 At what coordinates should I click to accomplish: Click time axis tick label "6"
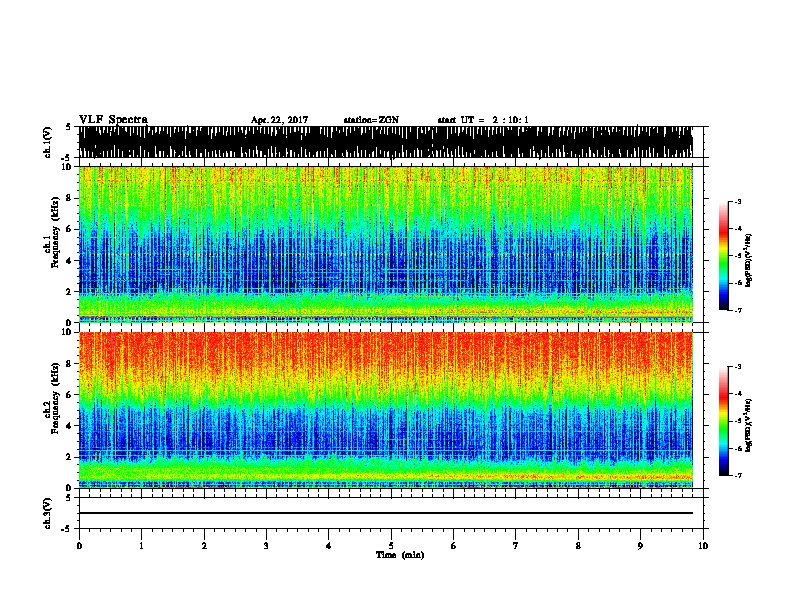coord(454,546)
